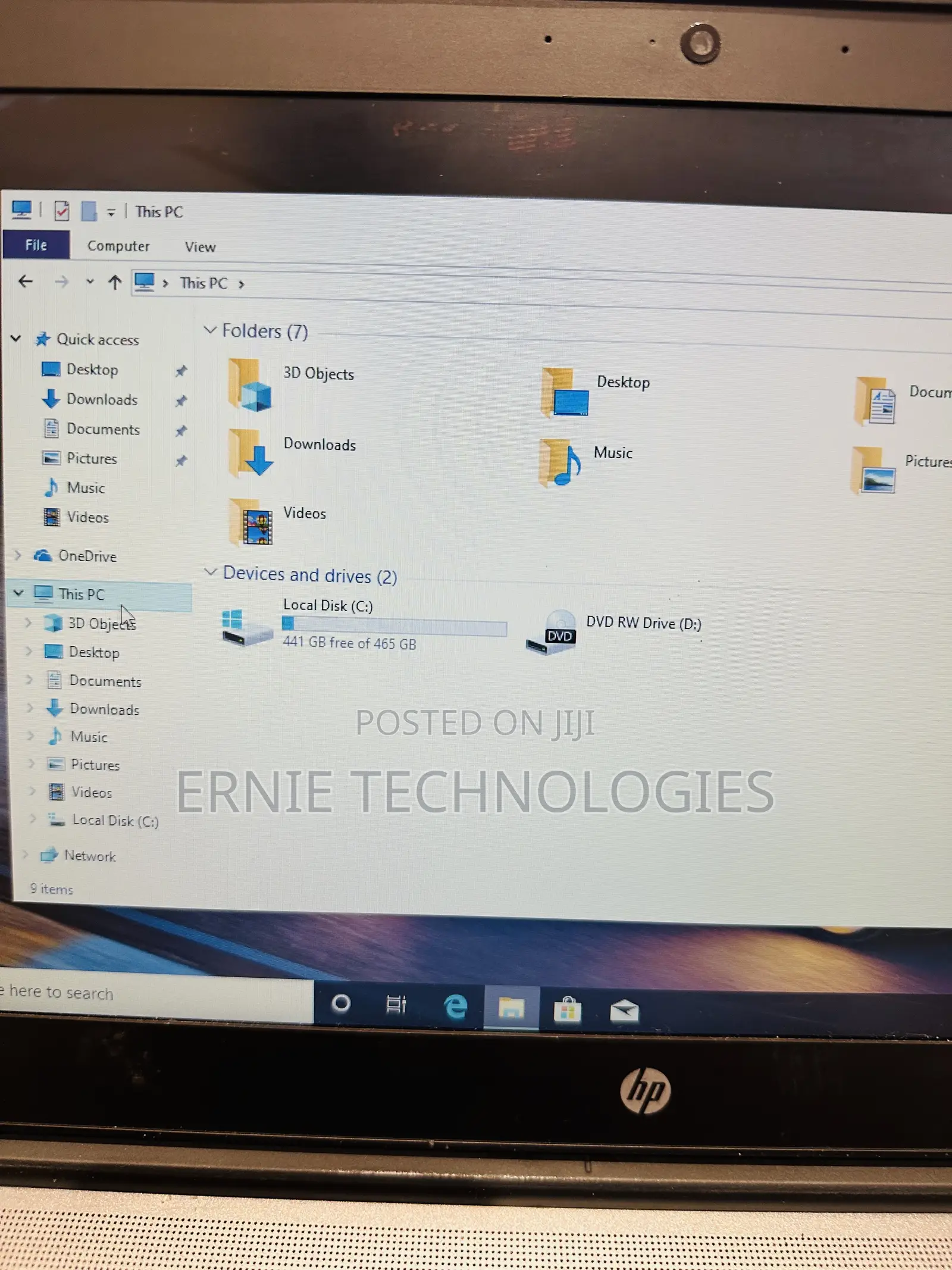Select the DVD RW Drive (D:) icon
This screenshot has height=1270, width=952.
click(x=552, y=632)
